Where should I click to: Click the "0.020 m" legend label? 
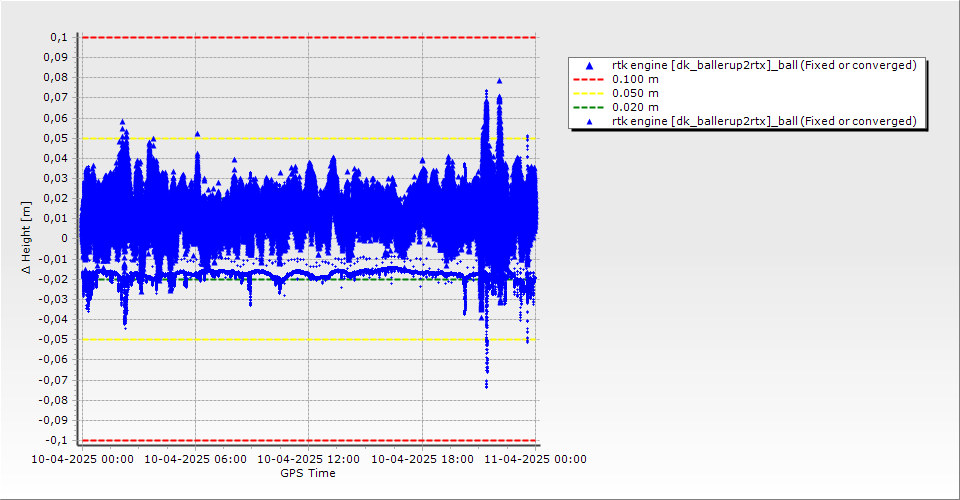pyautogui.click(x=636, y=107)
